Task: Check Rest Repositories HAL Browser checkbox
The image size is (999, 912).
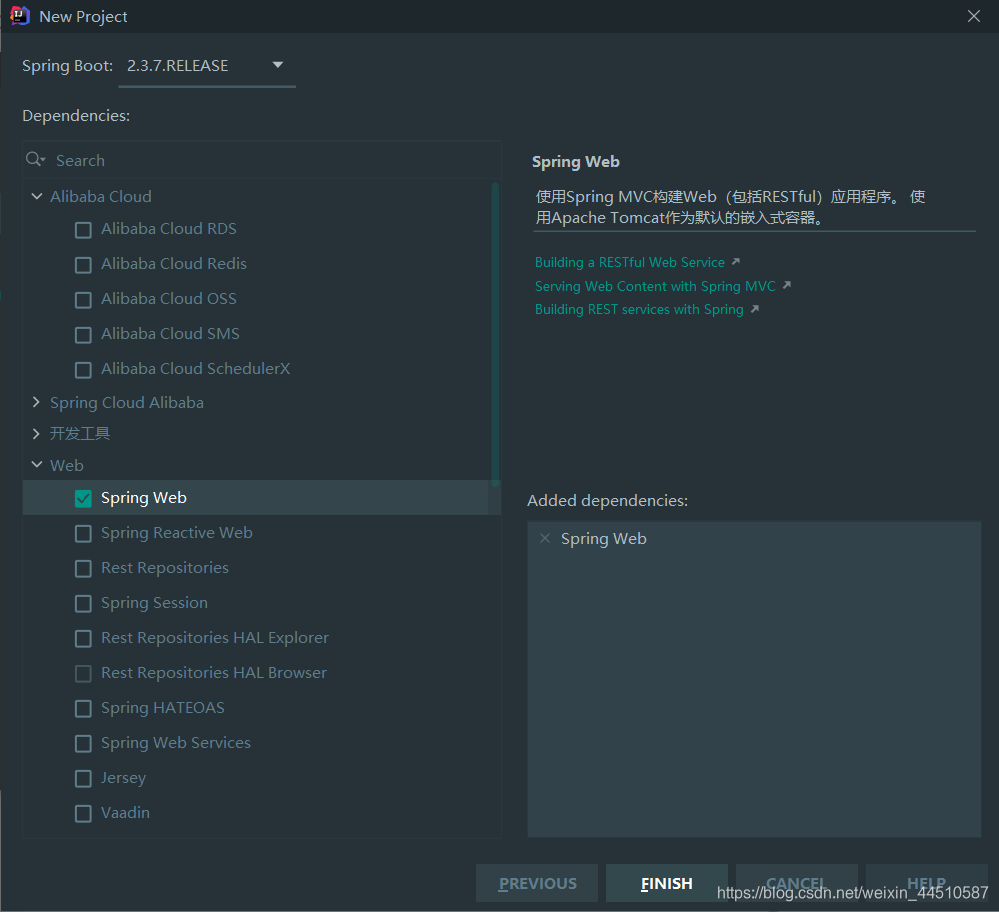Action: point(83,674)
